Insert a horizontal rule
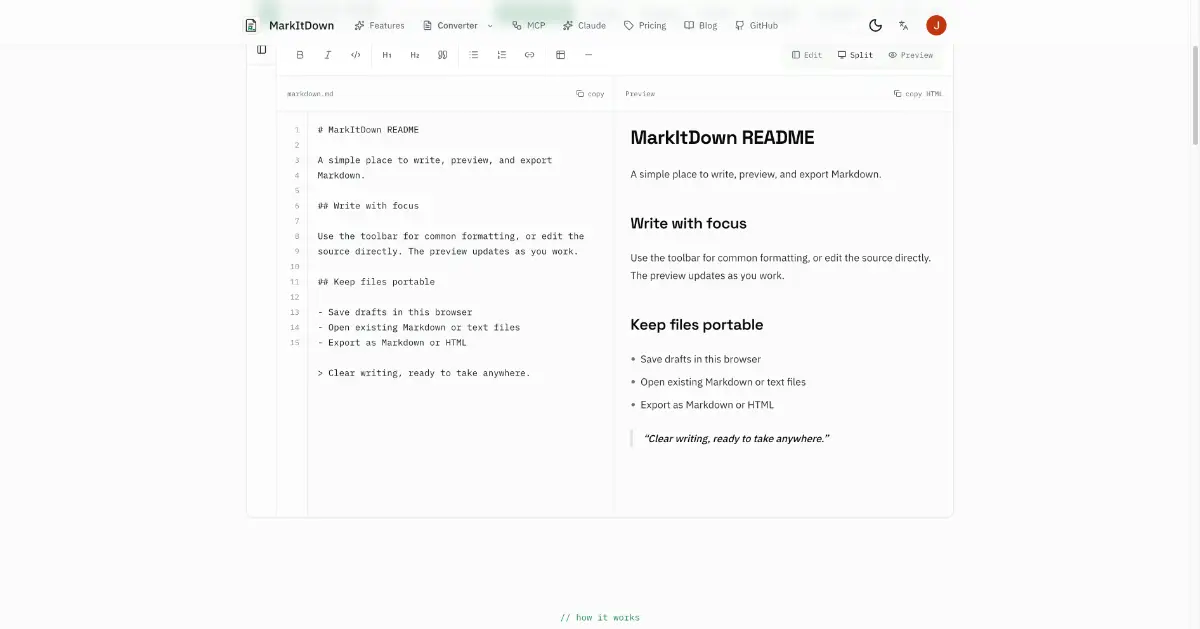 point(588,55)
